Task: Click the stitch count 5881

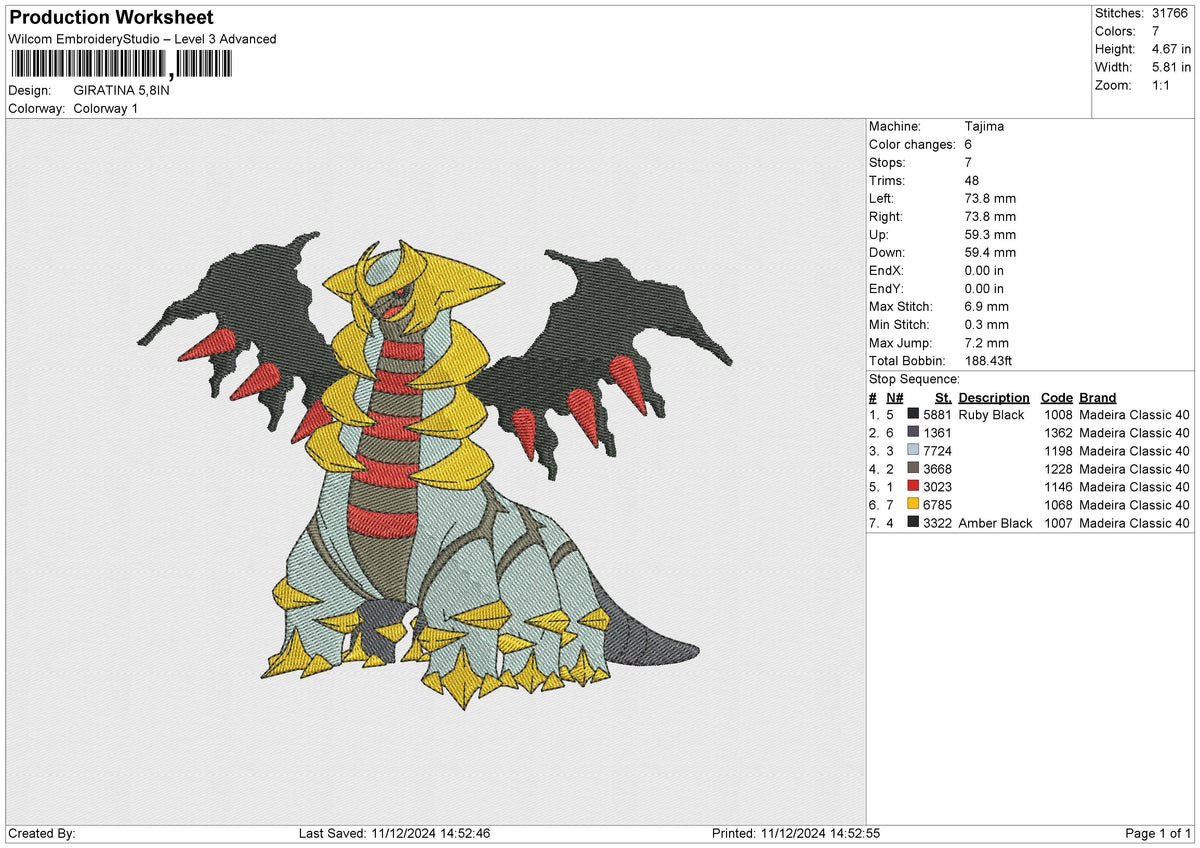Action: pyautogui.click(x=937, y=415)
